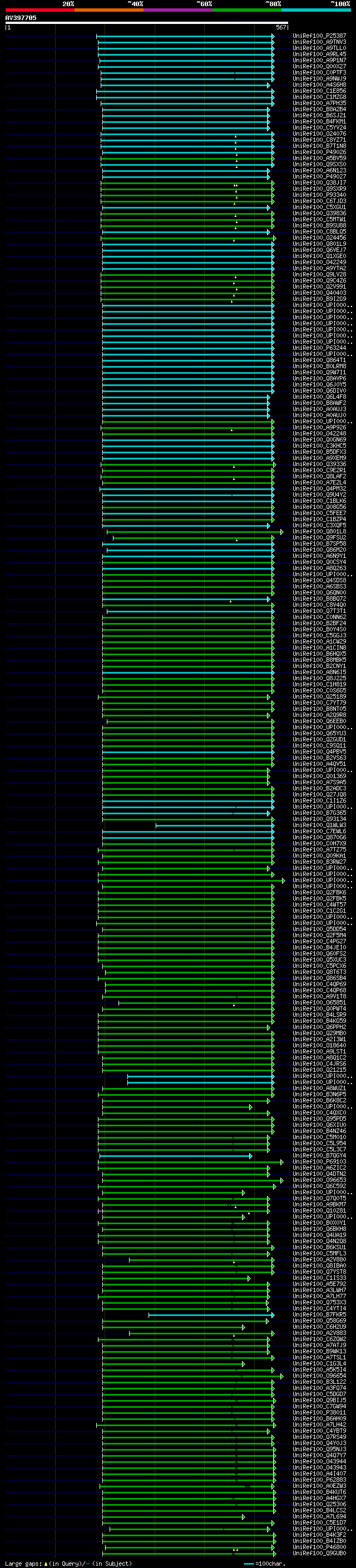Image resolution: width=356 pixels, height=1568 pixels.
Task: Select hit label UniRef100_Q753X3
Action: click(319, 1303)
